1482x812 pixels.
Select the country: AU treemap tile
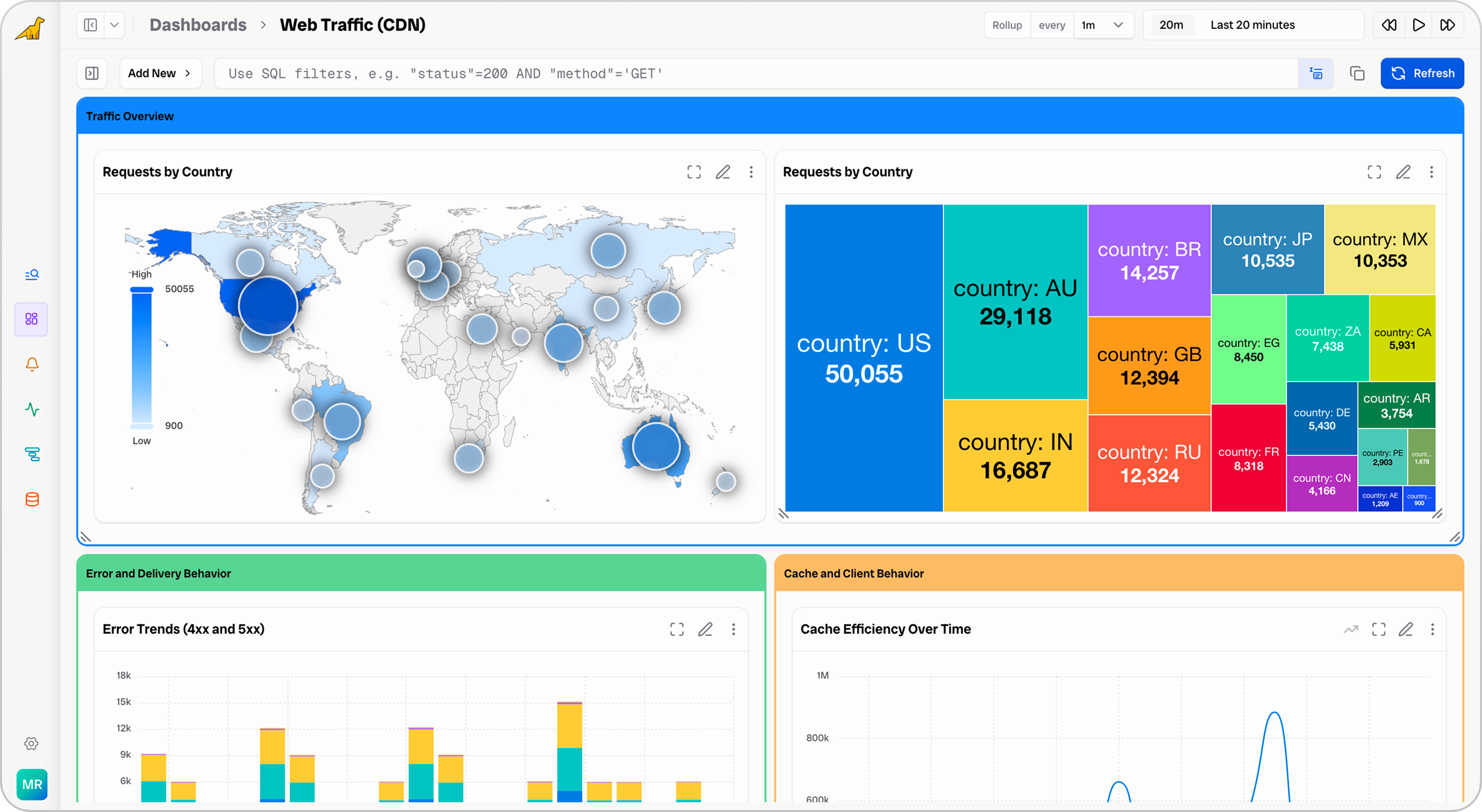pos(1015,302)
